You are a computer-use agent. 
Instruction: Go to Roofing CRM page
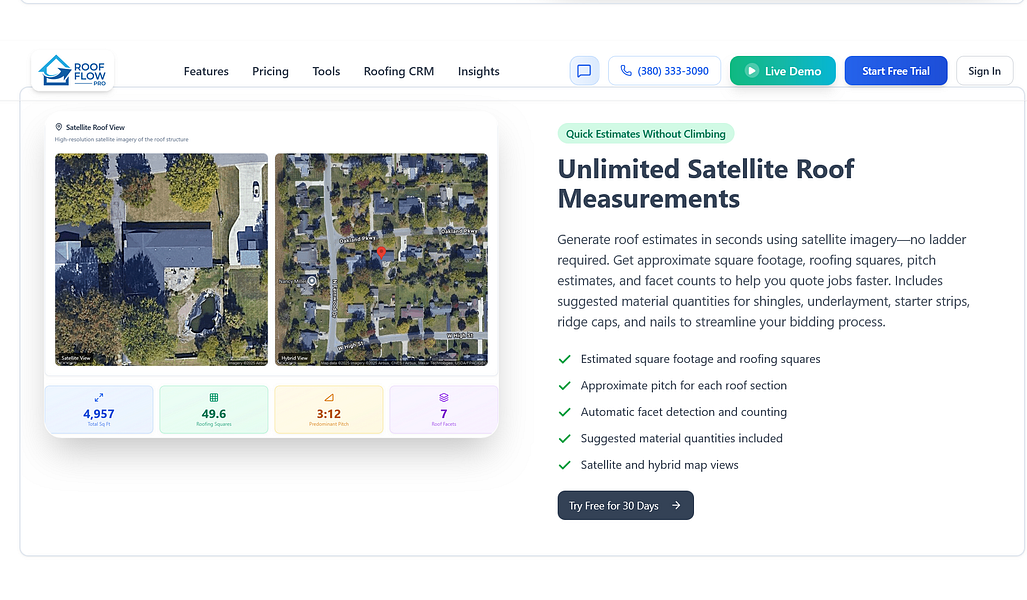(x=399, y=71)
